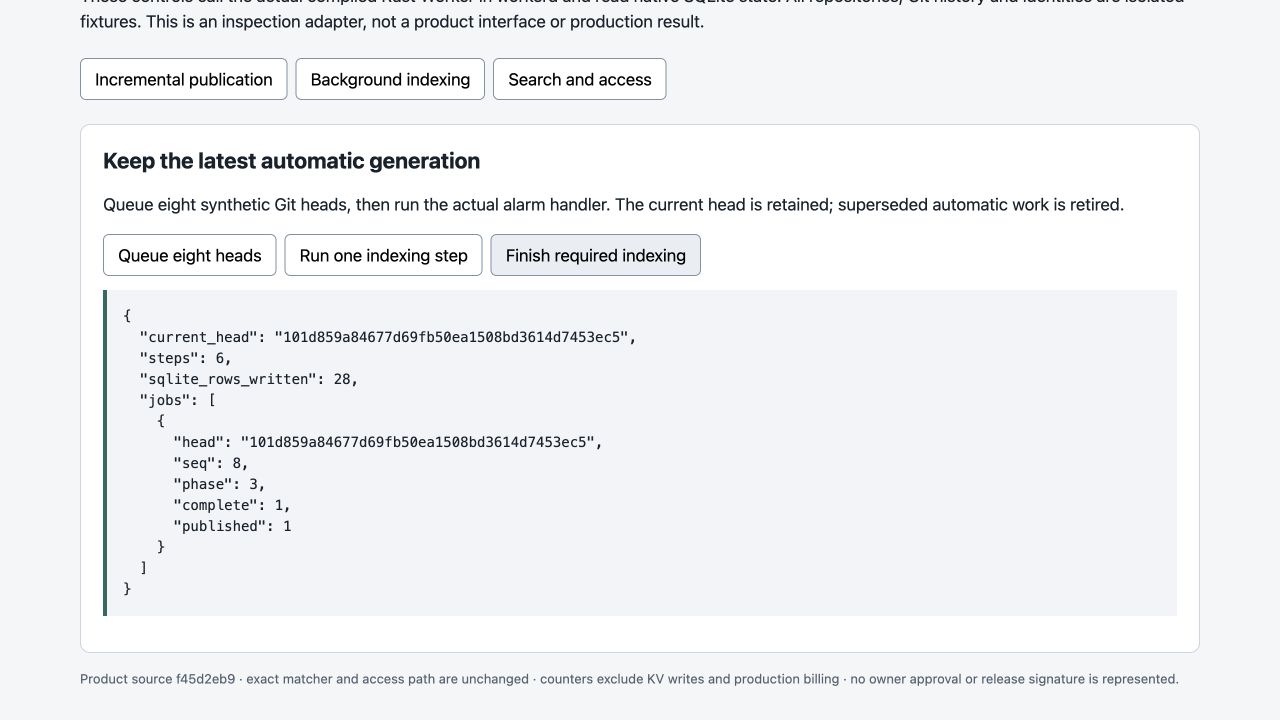Click the "complete": 1 entry
The width and height of the screenshot is (1280, 720).
[232, 505]
